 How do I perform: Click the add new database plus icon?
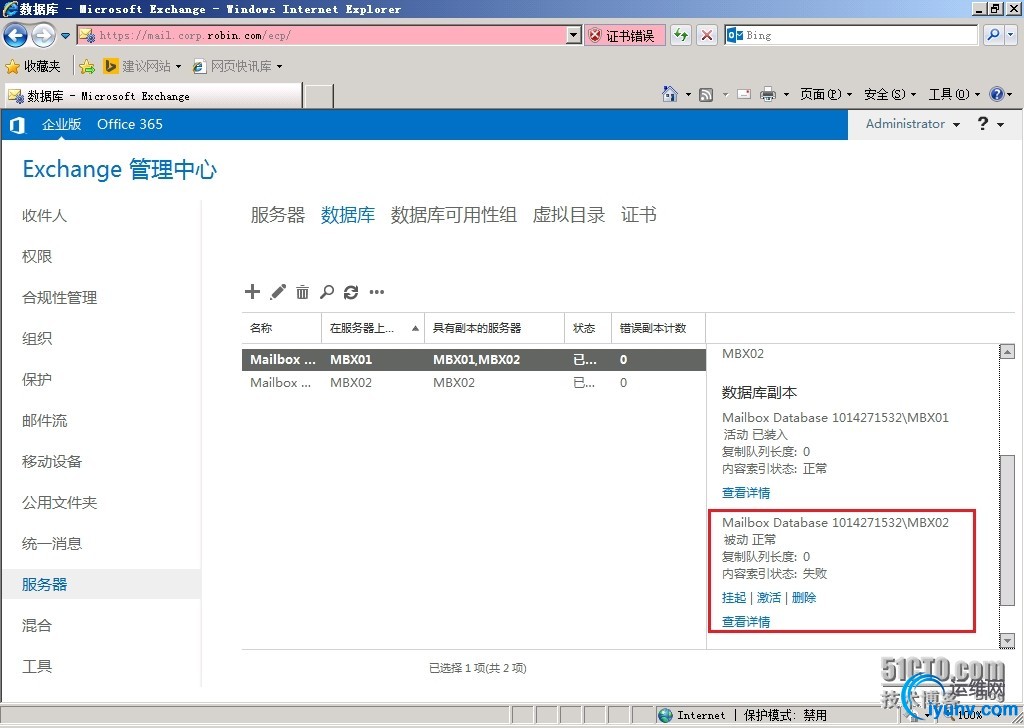pyautogui.click(x=252, y=292)
